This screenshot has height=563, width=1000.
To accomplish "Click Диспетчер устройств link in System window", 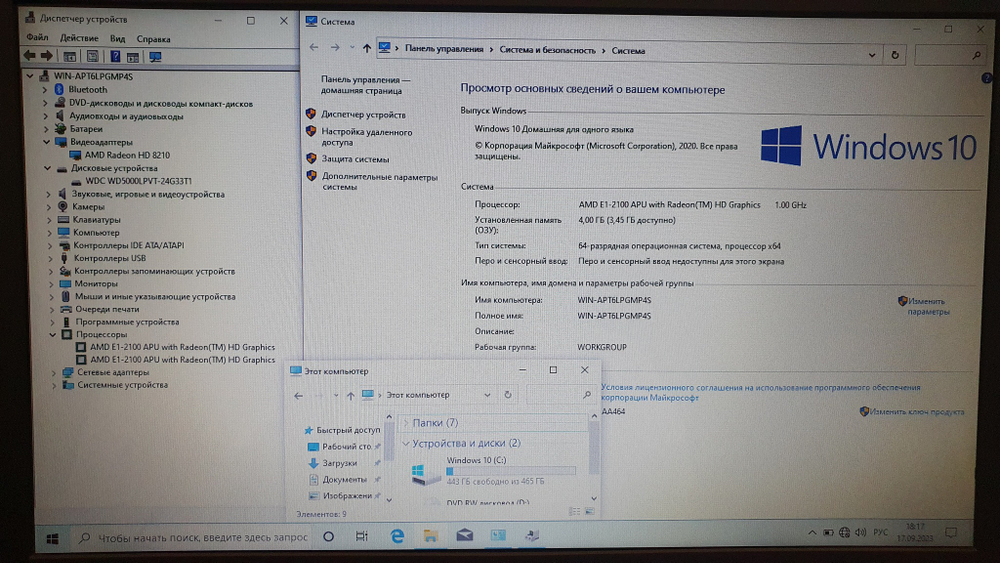I will tap(364, 115).
